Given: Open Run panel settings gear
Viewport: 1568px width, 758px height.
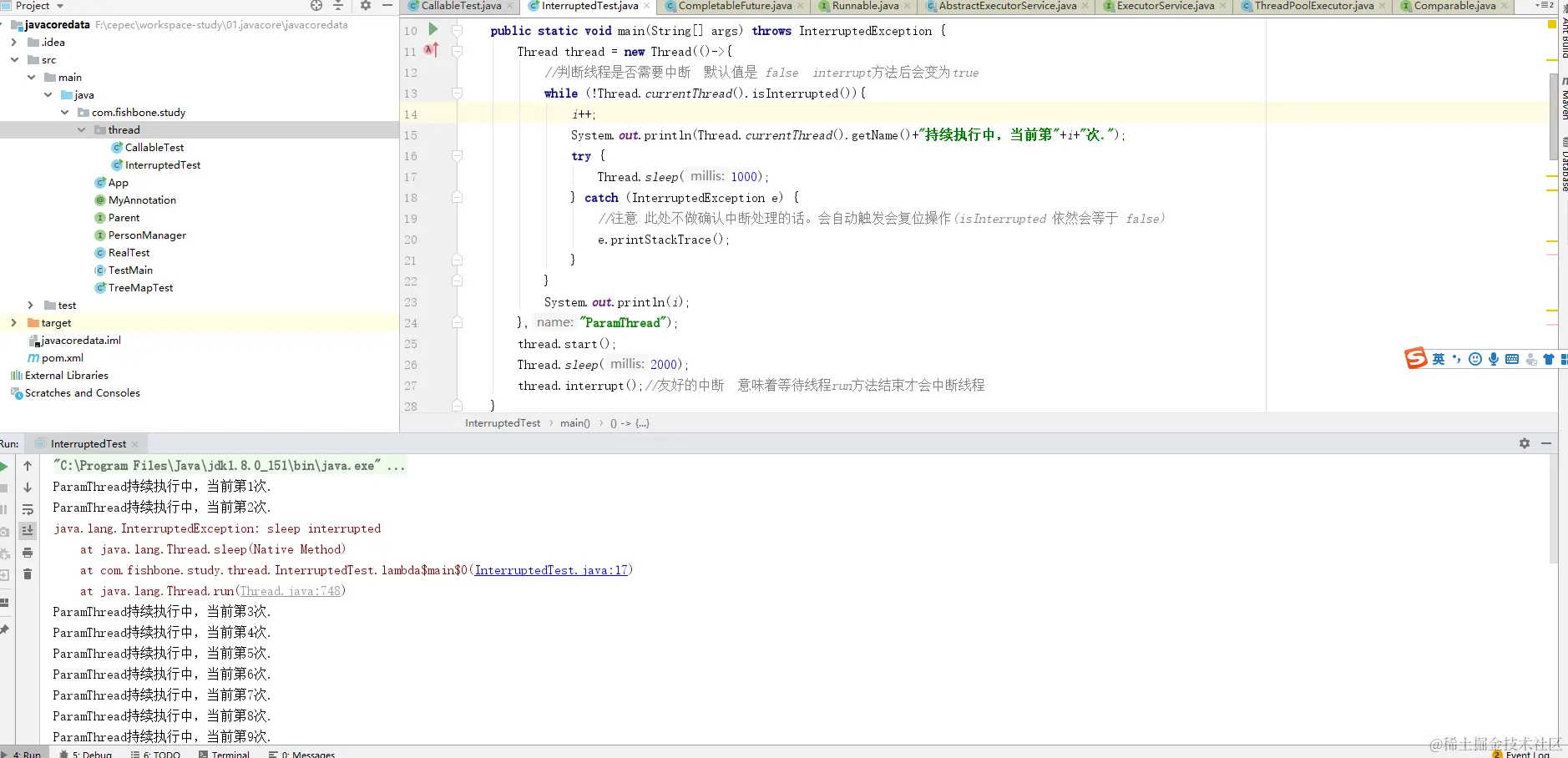Looking at the screenshot, I should (x=1525, y=443).
